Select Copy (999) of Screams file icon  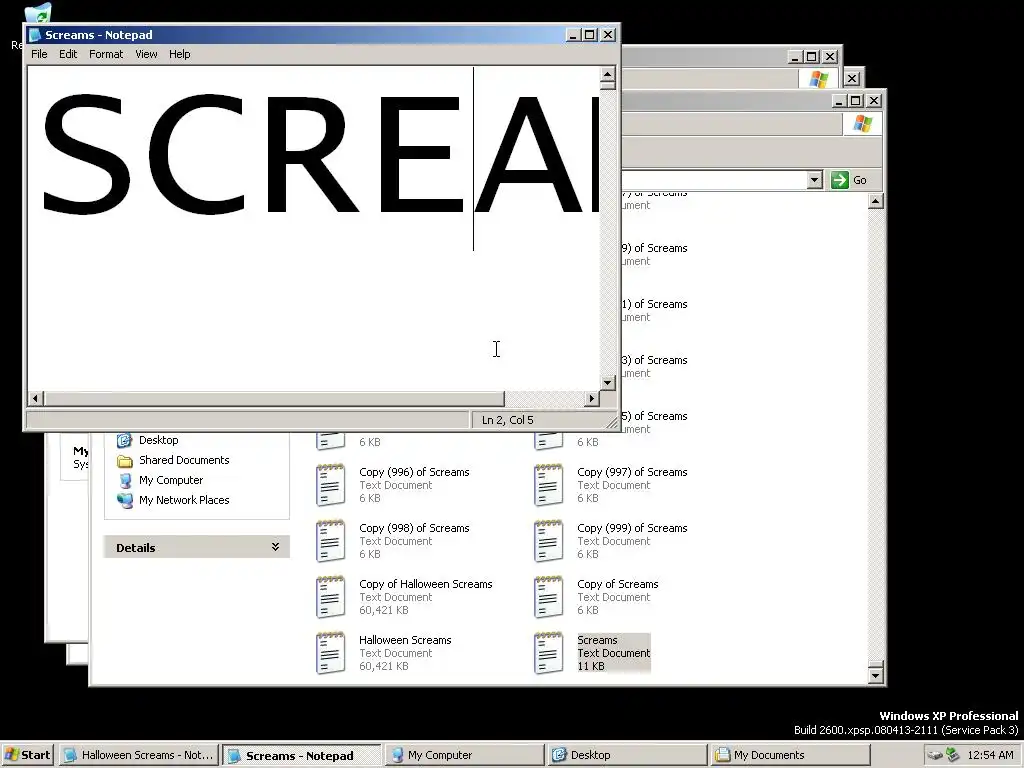coord(549,541)
